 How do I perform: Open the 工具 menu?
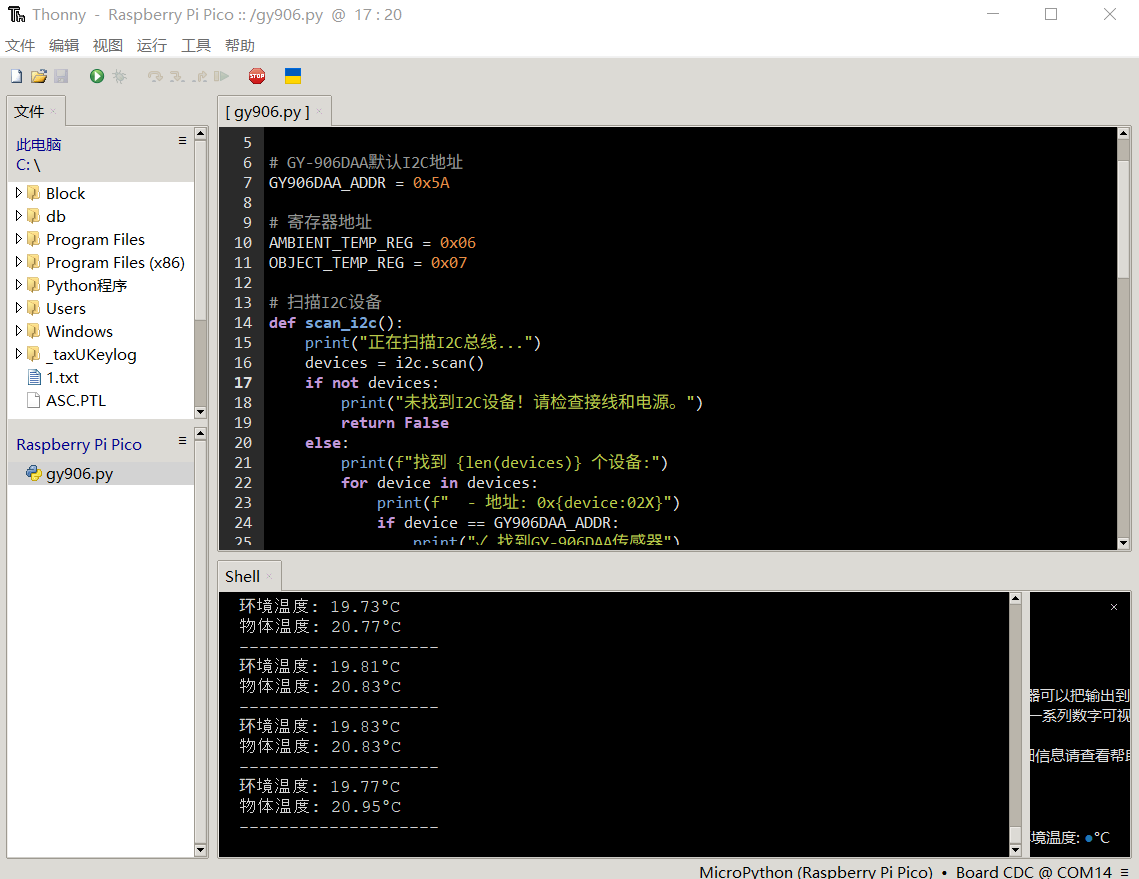pyautogui.click(x=196, y=45)
